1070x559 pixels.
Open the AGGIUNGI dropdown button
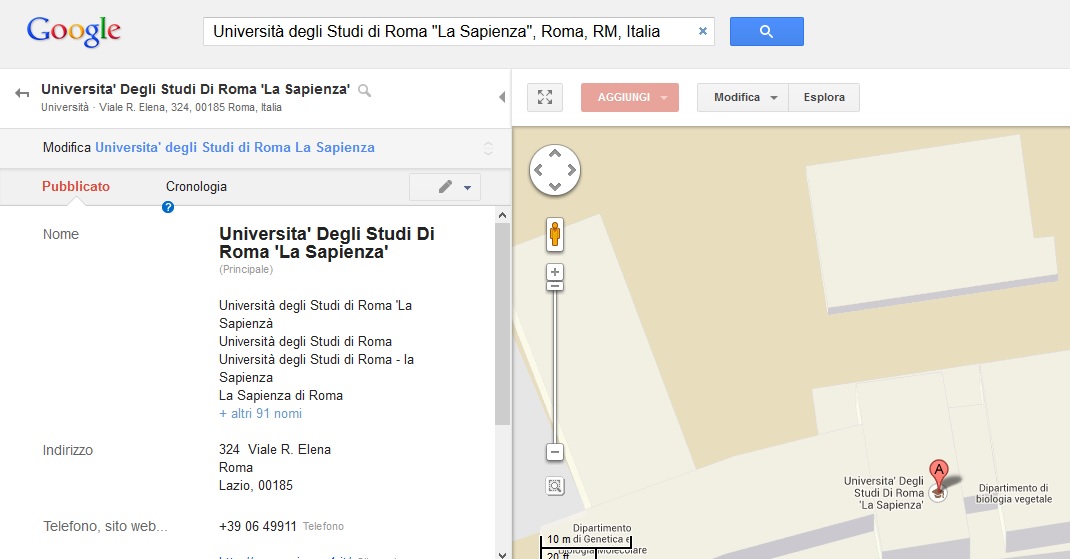(x=630, y=97)
